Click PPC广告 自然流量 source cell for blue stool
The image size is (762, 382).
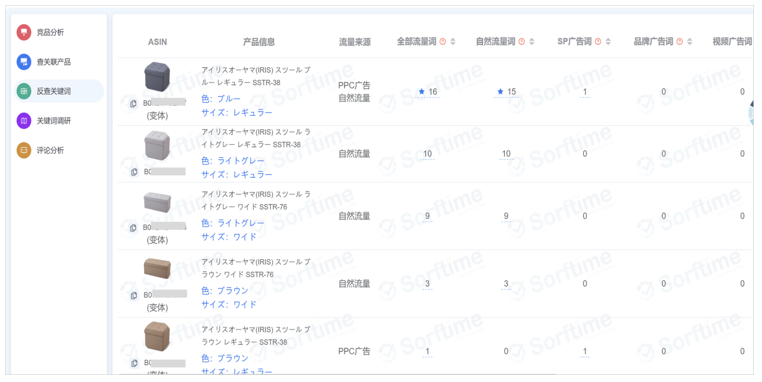[354, 92]
